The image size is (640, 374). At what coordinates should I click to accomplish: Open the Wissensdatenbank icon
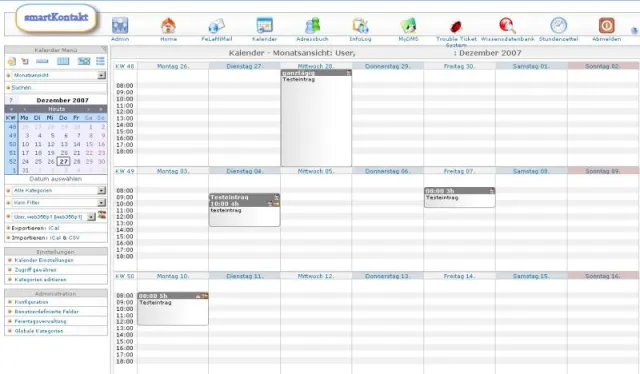coord(507,26)
